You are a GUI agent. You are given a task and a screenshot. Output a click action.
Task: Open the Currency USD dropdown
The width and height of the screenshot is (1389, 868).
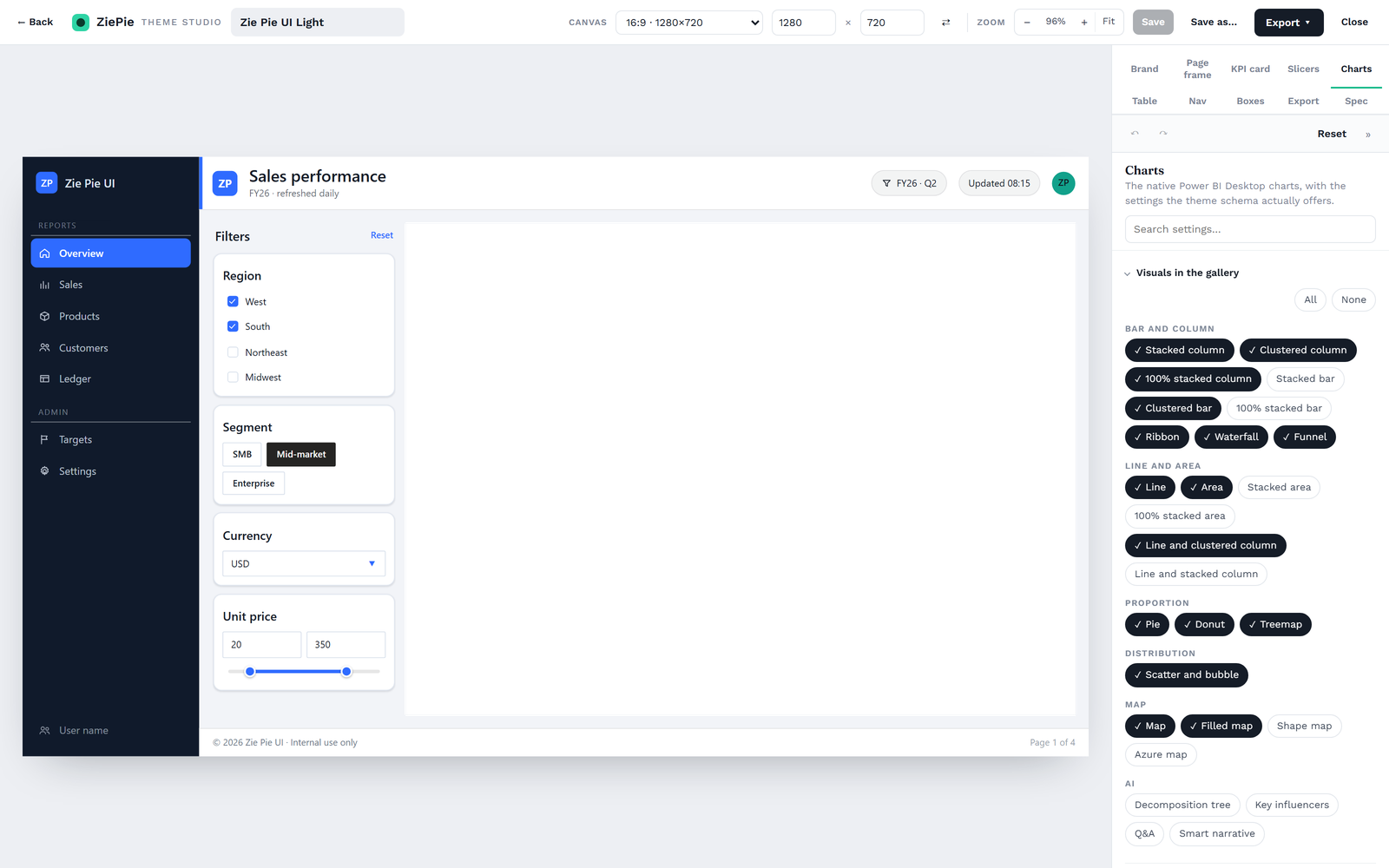tap(304, 563)
